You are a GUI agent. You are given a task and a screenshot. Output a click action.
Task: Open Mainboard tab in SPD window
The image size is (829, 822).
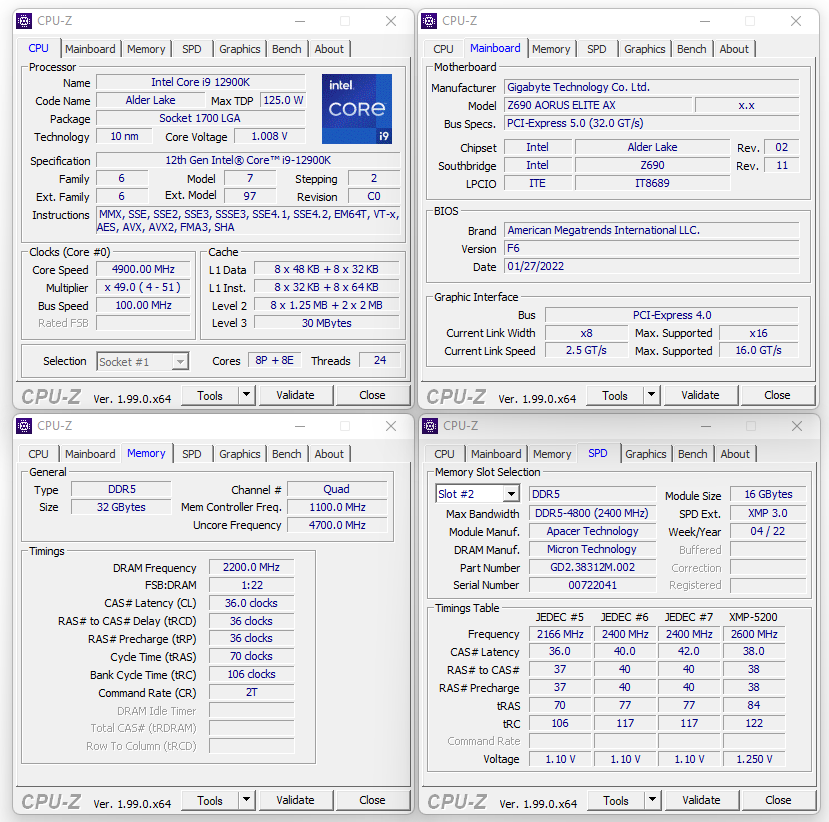496,454
